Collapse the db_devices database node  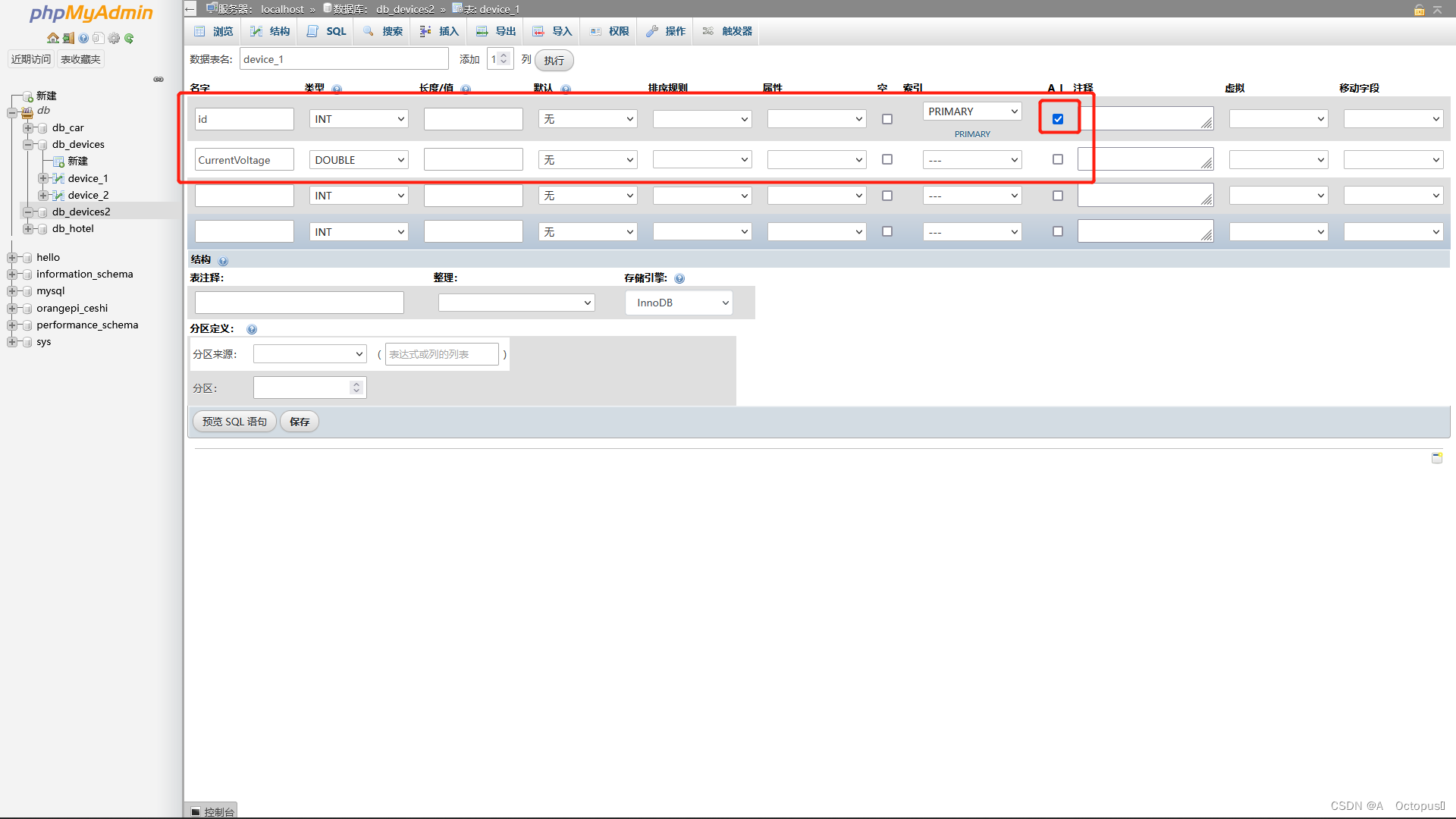pos(28,145)
